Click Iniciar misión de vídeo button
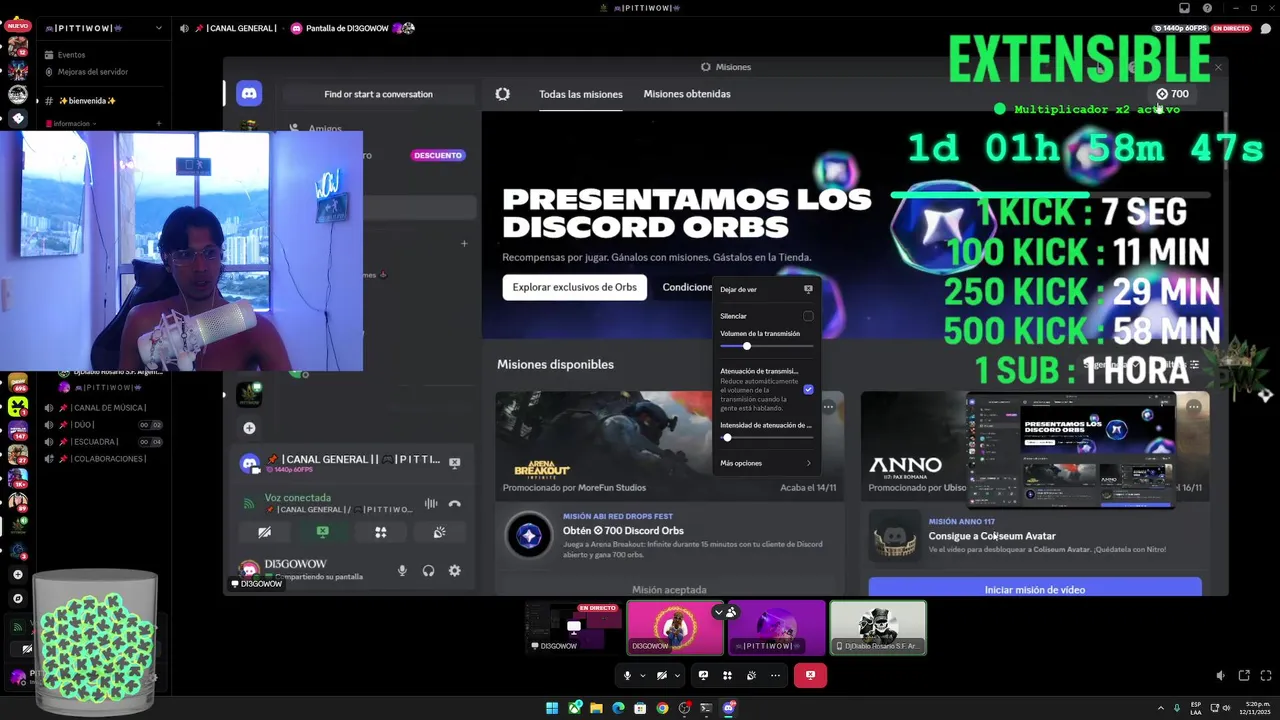The height and width of the screenshot is (720, 1280). click(x=1035, y=587)
